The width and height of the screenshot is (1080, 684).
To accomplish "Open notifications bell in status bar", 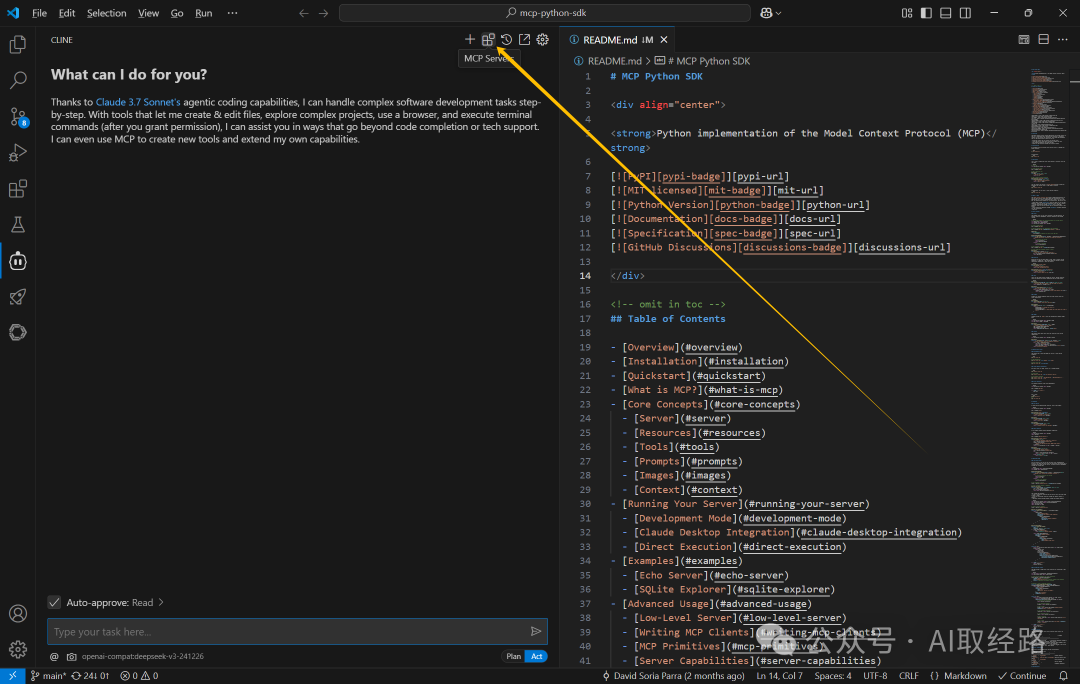I will pos(1063,676).
